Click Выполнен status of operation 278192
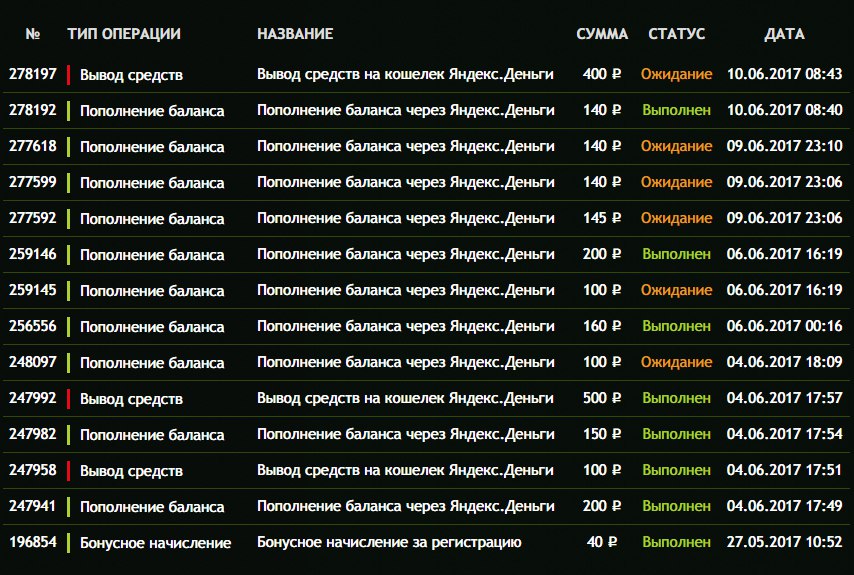Viewport: 854px width, 575px height. pos(676,110)
